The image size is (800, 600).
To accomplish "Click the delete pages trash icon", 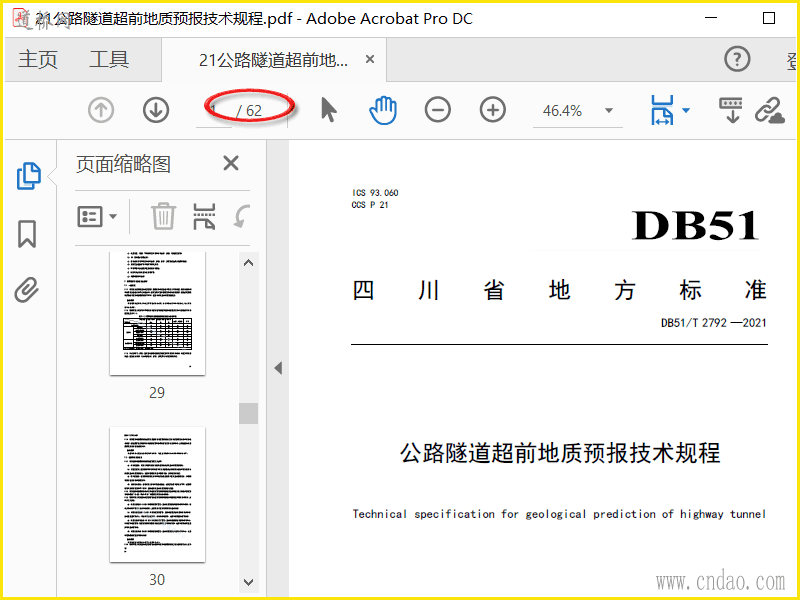I will click(163, 216).
